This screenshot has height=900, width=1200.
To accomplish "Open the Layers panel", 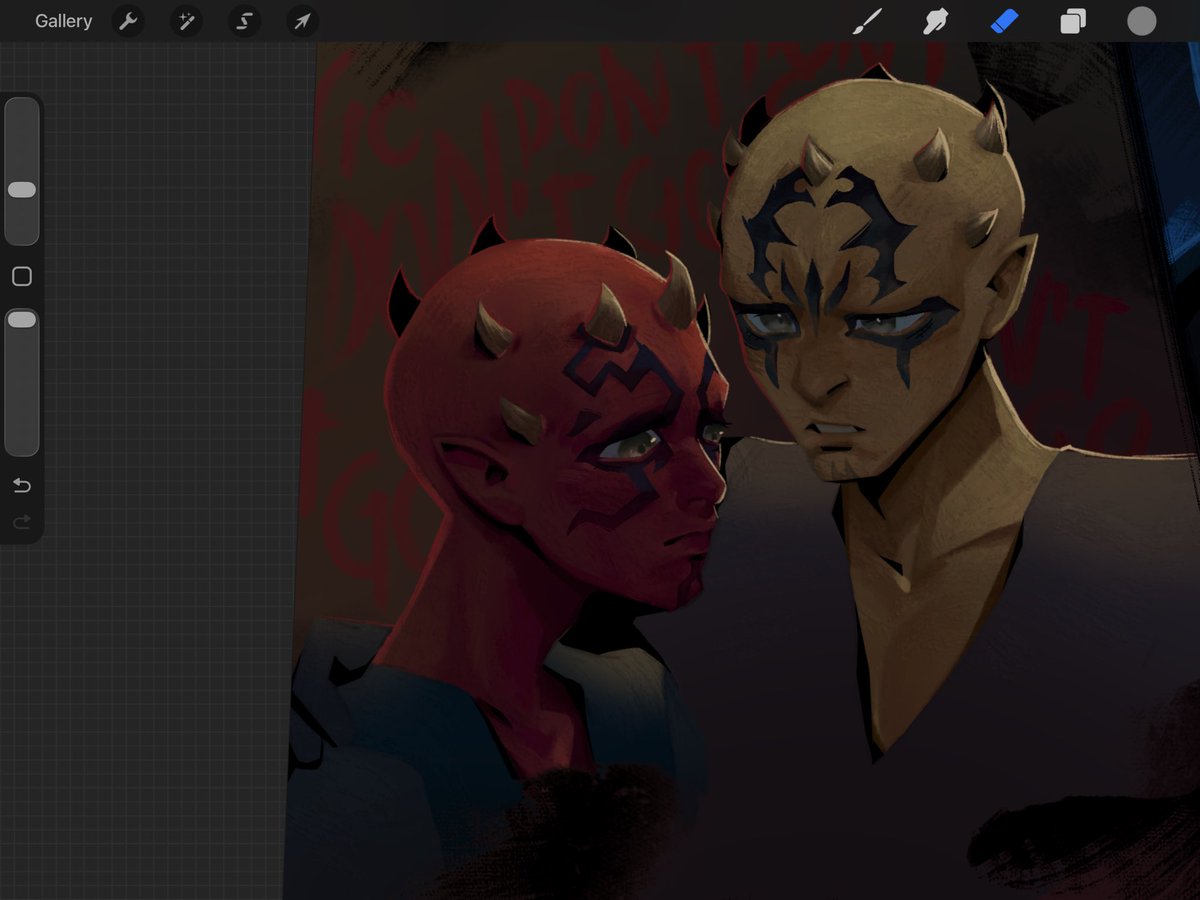I will pos(1073,21).
